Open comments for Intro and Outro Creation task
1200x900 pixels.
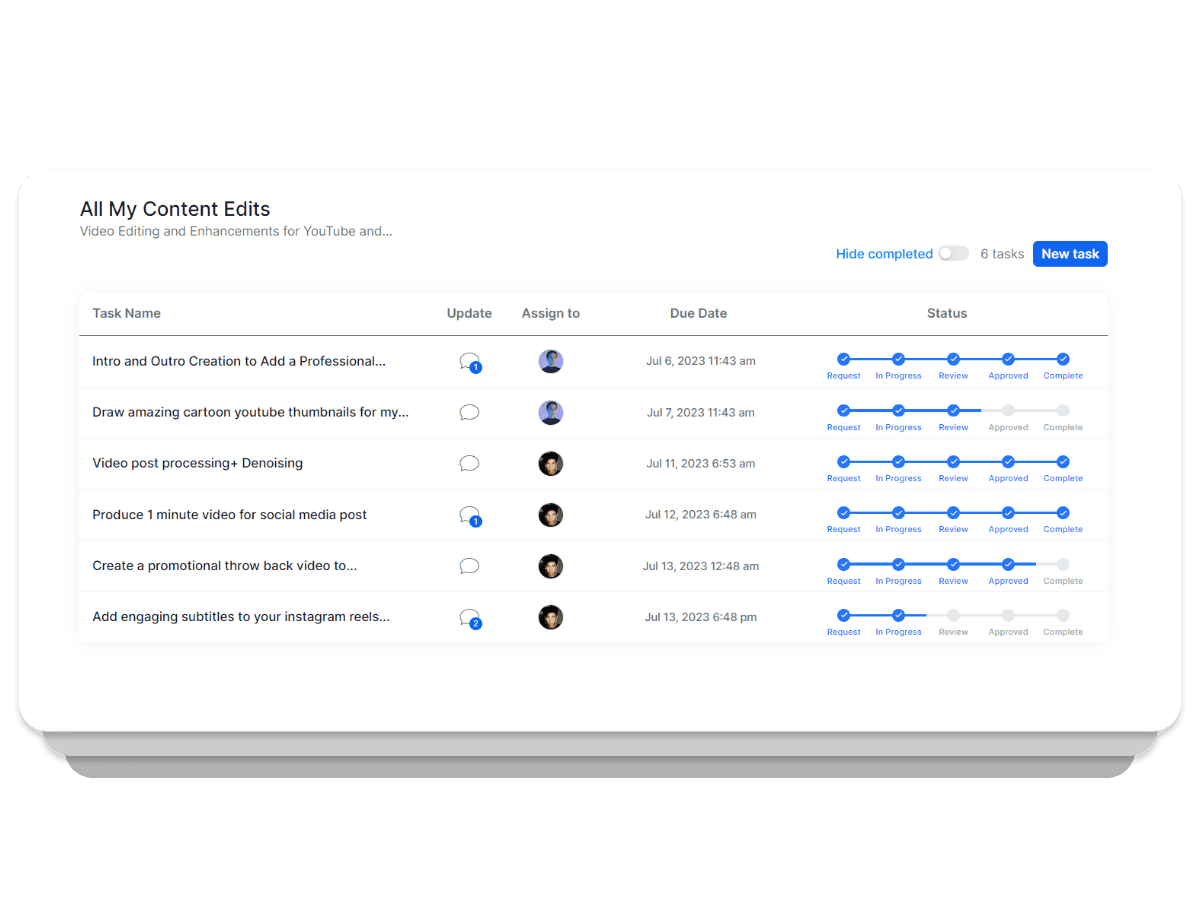pos(470,362)
